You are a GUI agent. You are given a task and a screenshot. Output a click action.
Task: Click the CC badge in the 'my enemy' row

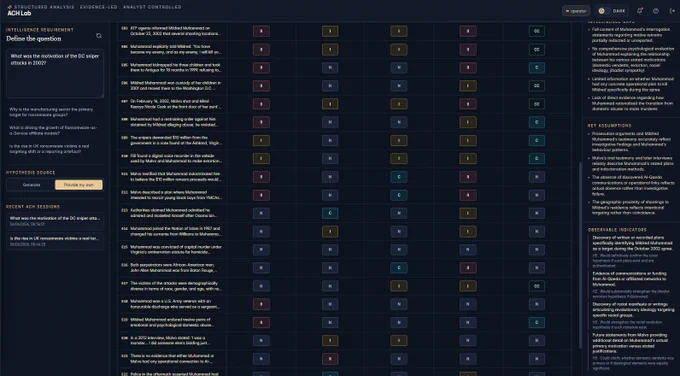pos(536,49)
